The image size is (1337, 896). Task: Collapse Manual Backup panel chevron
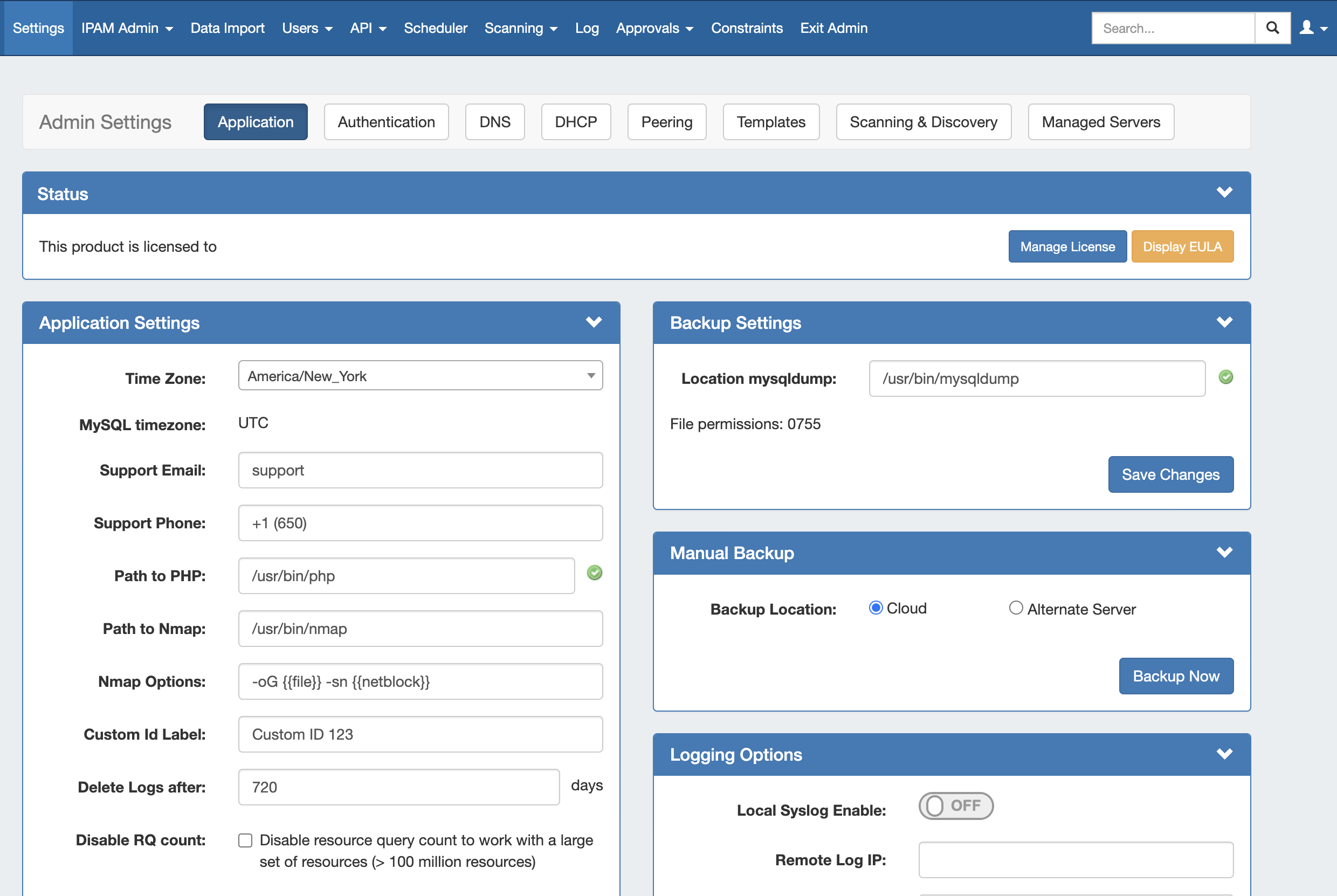(x=1224, y=553)
